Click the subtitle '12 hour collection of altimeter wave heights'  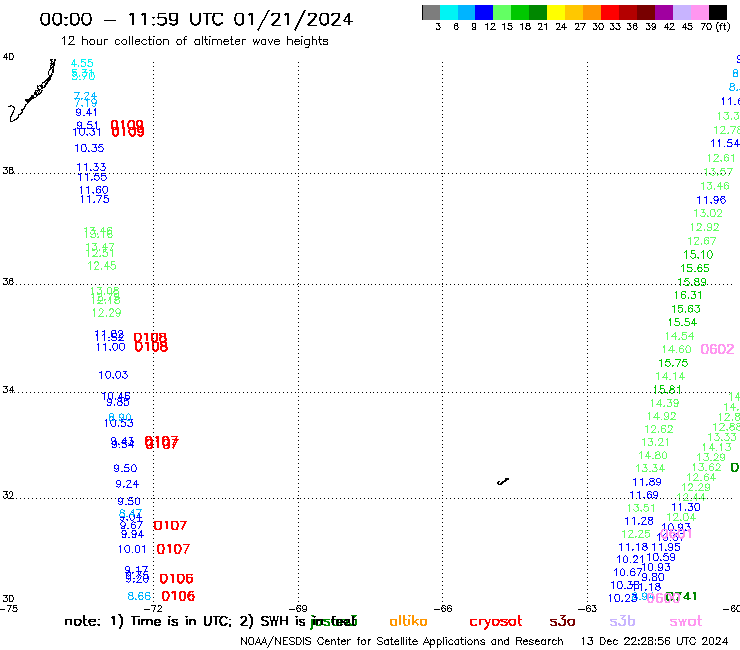click(194, 41)
